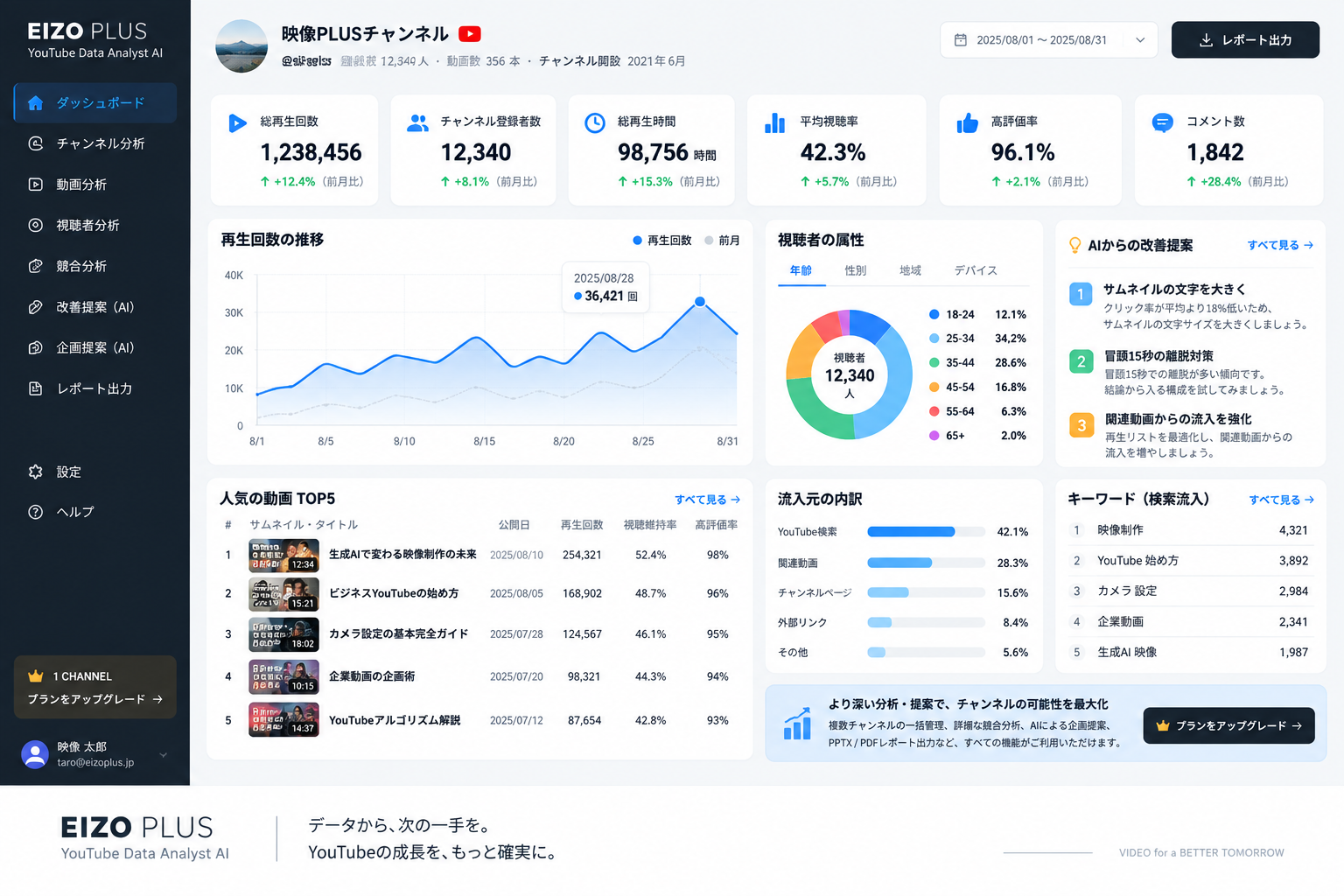Click the download icon on レポート出力 button
This screenshot has height=896, width=1344.
point(1206,40)
